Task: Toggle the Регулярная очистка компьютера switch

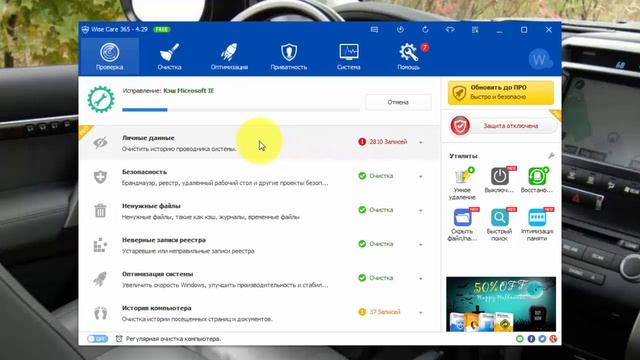Action: tap(97, 339)
